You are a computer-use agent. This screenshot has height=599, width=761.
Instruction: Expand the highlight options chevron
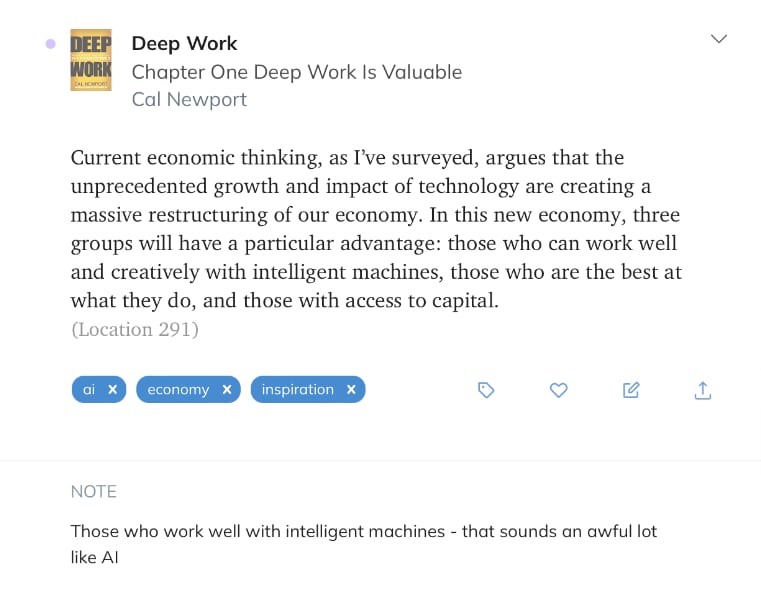tap(718, 39)
